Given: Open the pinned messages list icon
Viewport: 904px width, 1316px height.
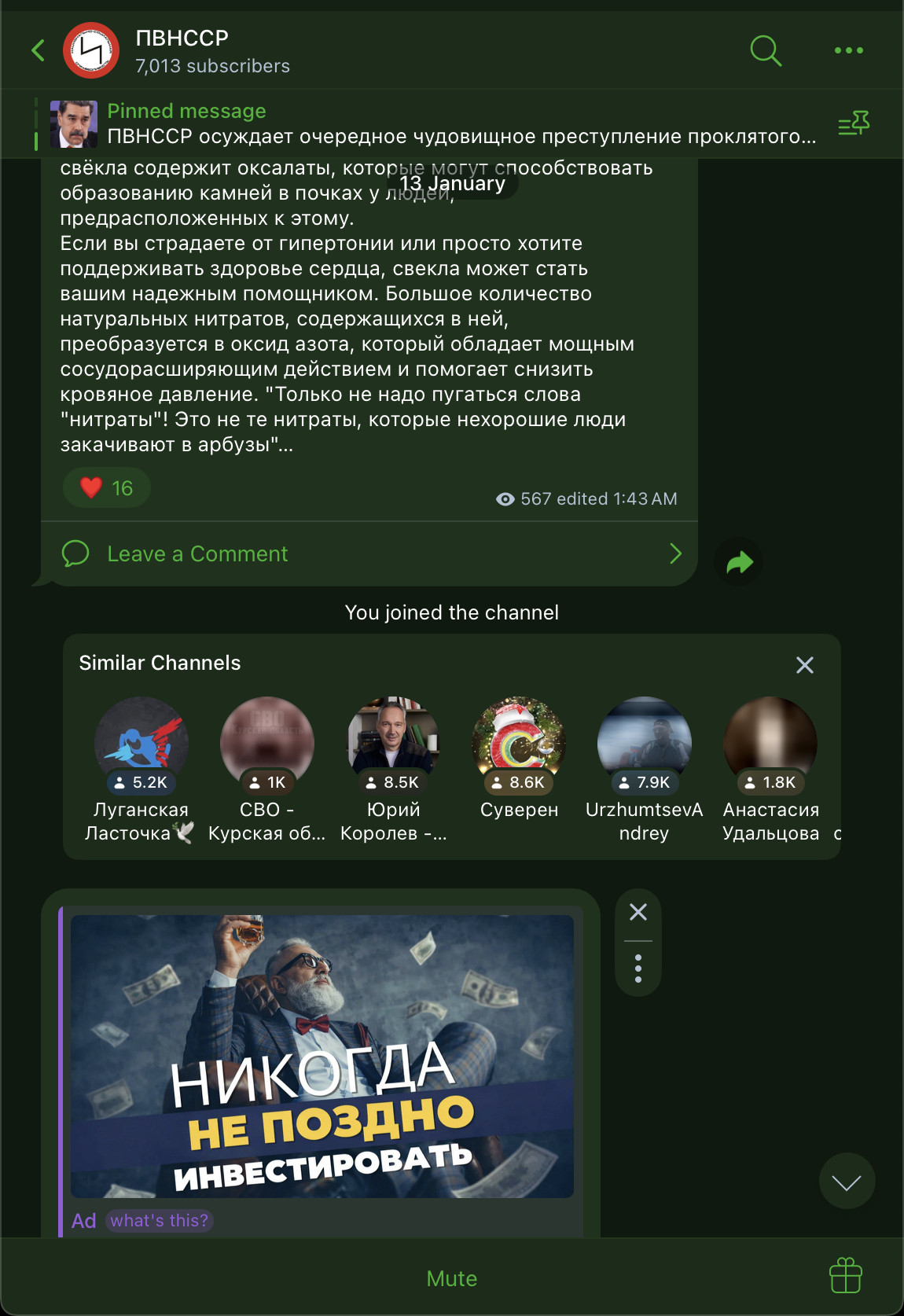Looking at the screenshot, I should pos(854,123).
